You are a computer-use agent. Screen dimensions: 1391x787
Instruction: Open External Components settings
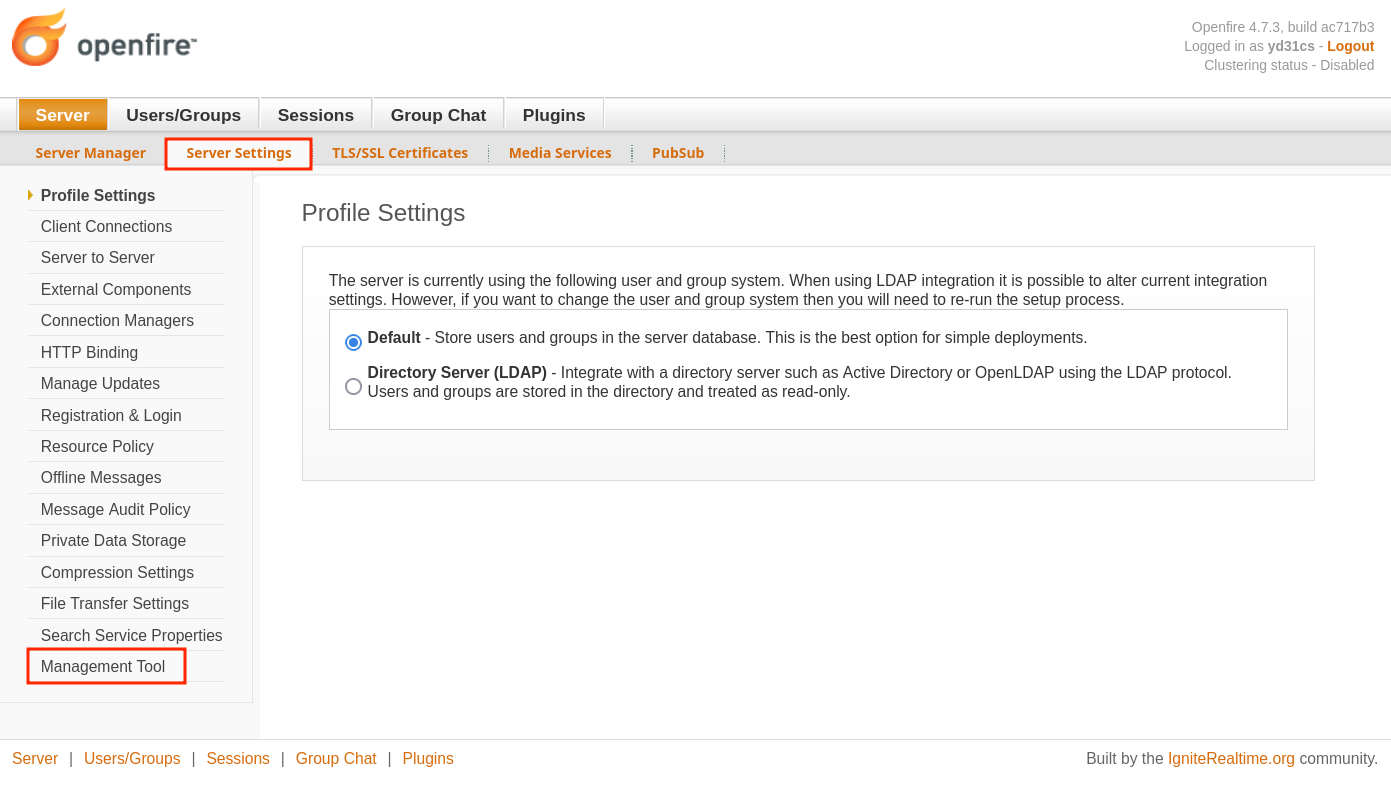click(x=116, y=289)
